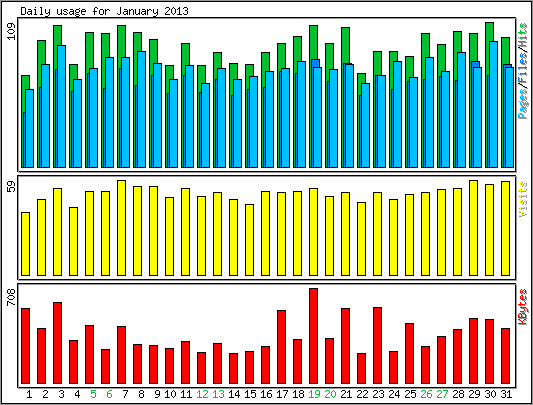The image size is (533, 405).
Task: Click day label '23' on the x-axis
Action: 378,394
